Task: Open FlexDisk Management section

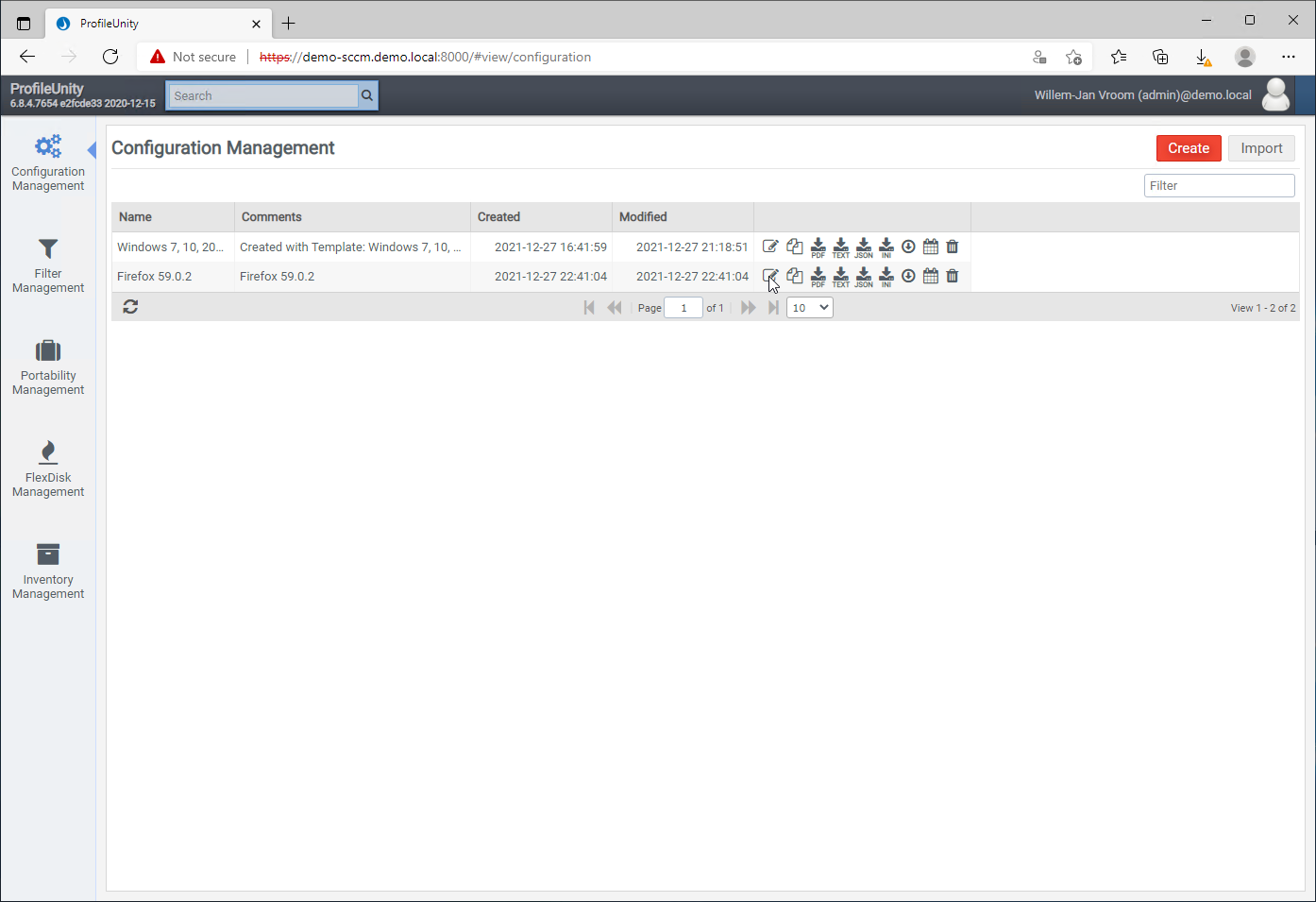Action: tap(48, 469)
